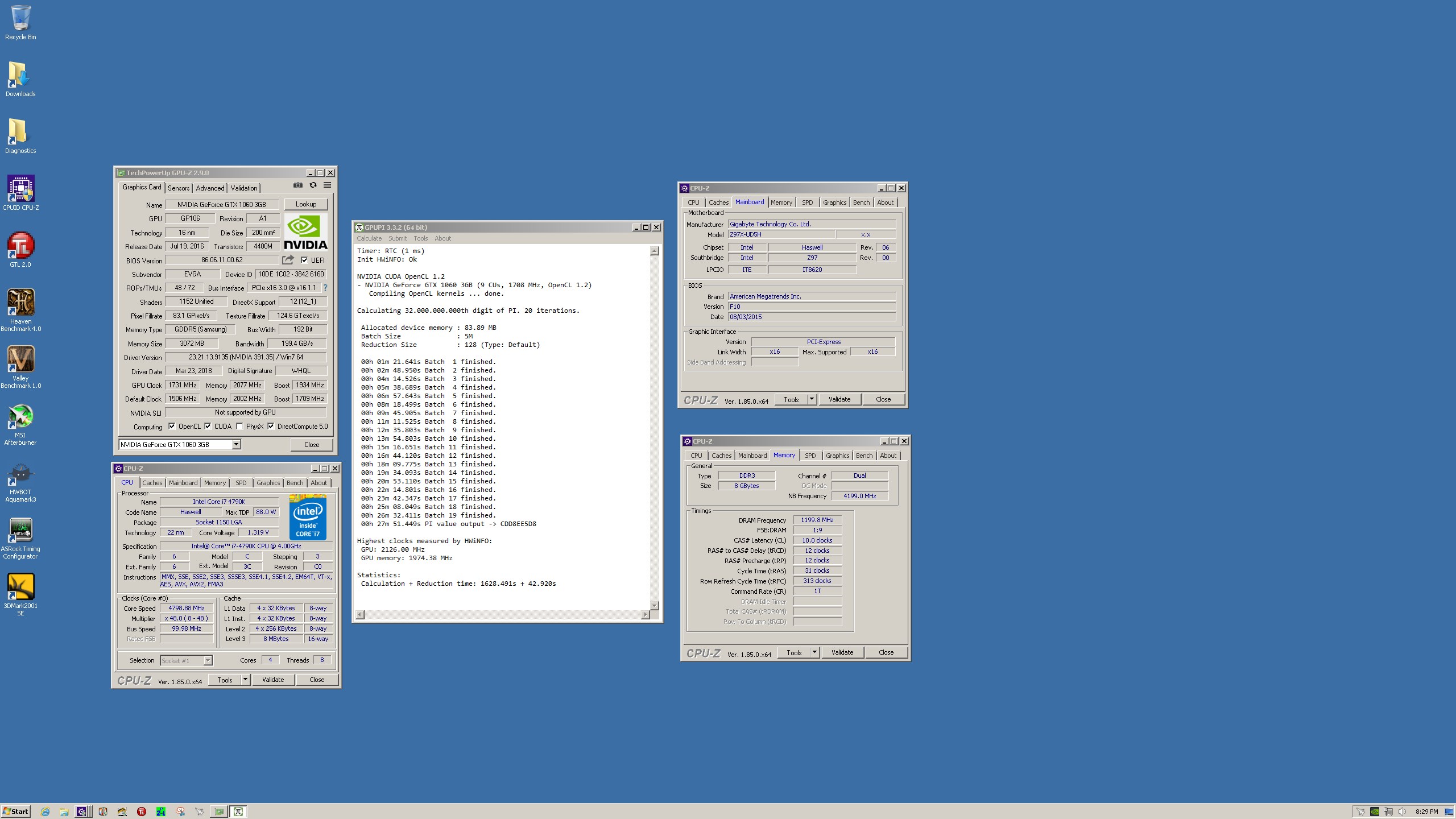This screenshot has width=1456, height=819.
Task: Open the Tools menu in GPUPI
Action: point(421,238)
